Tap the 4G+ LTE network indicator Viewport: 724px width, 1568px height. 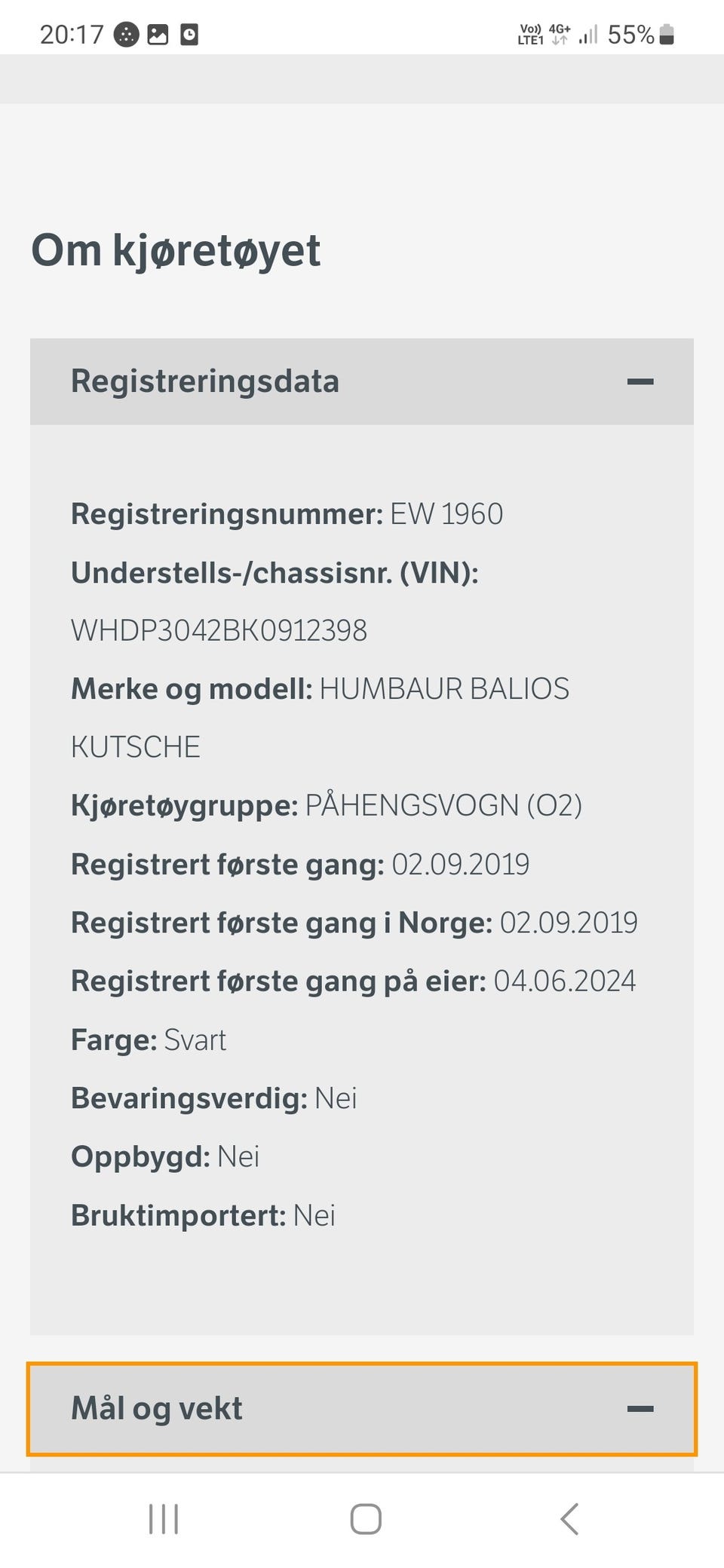558,33
